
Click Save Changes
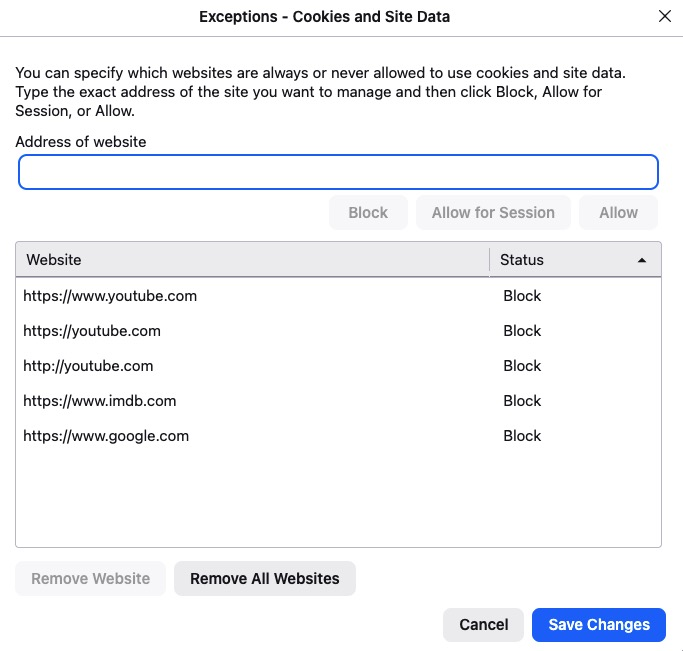pyautogui.click(x=599, y=625)
